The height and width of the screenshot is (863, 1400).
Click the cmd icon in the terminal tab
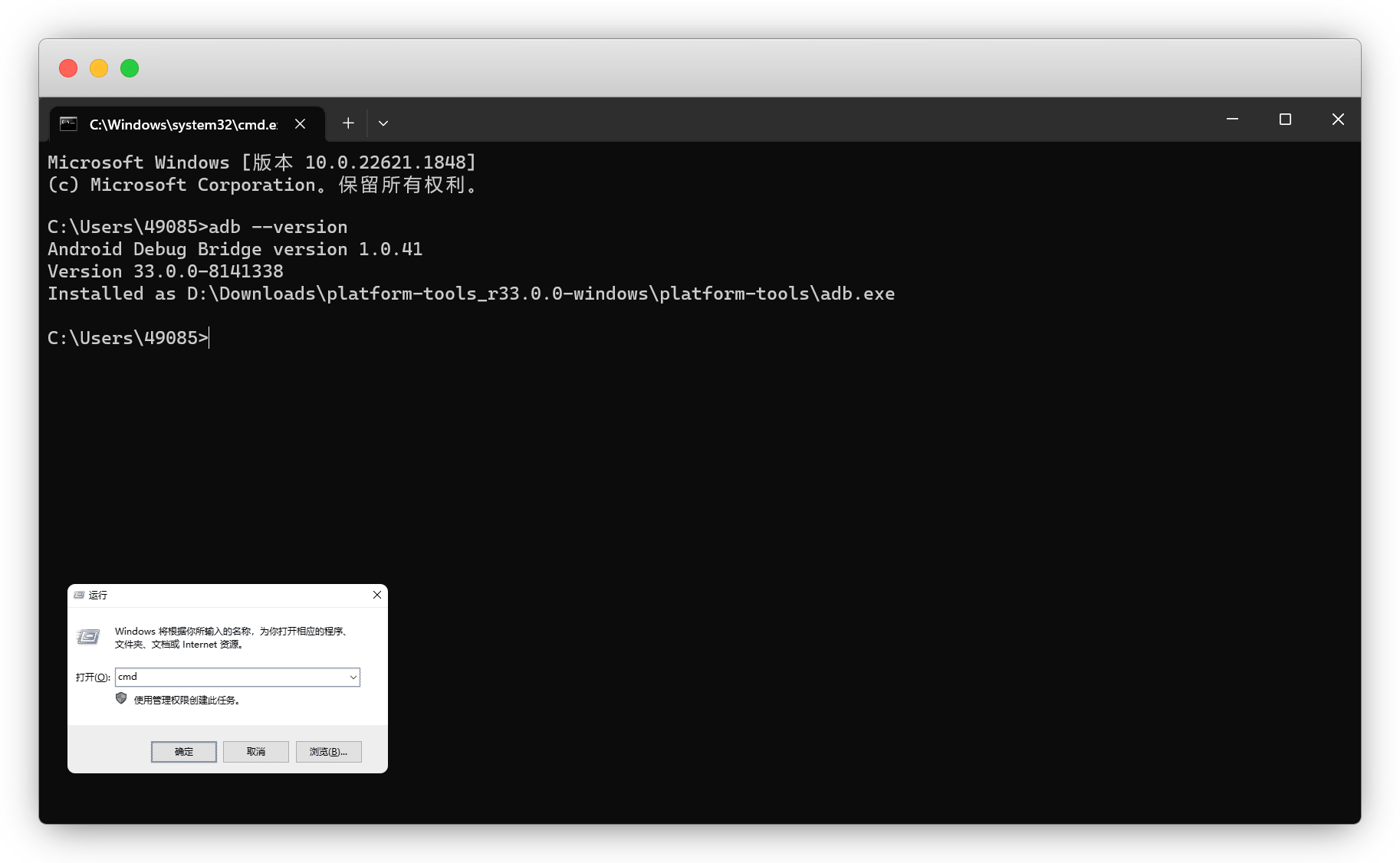(x=69, y=124)
